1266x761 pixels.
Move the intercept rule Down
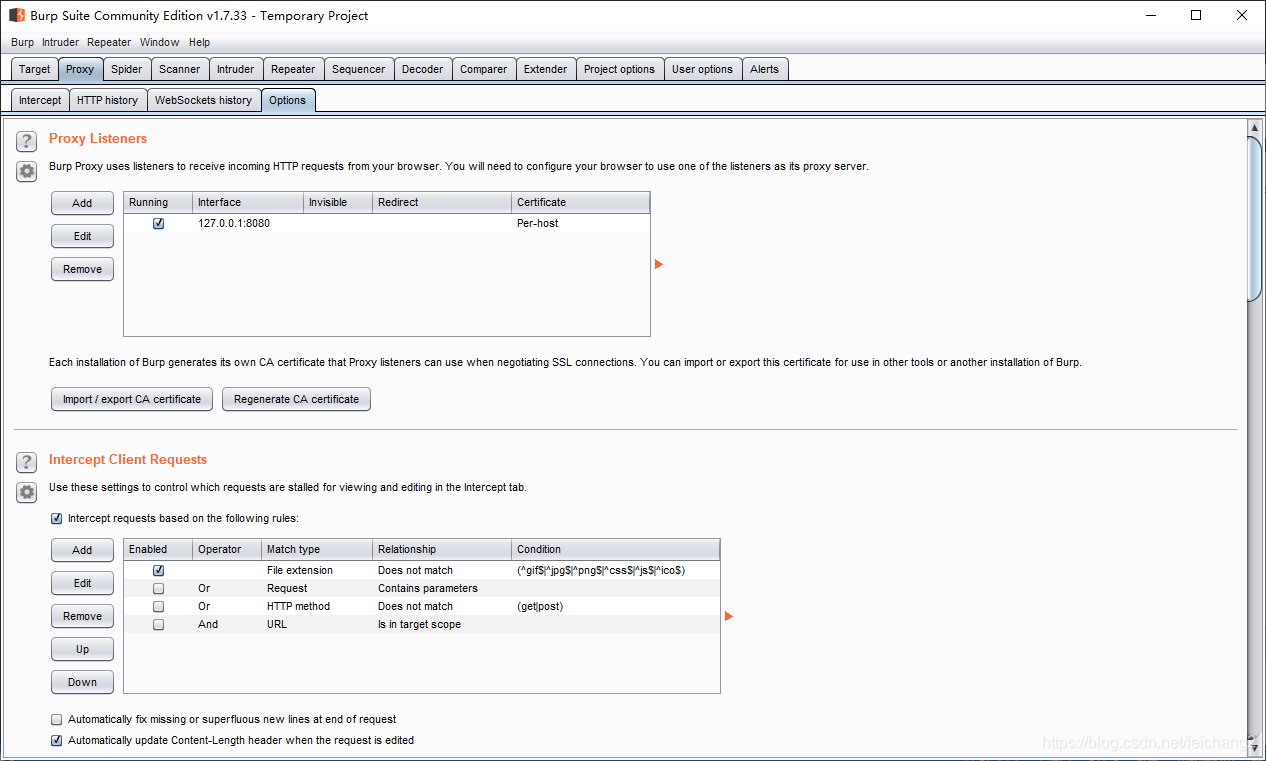click(x=83, y=682)
